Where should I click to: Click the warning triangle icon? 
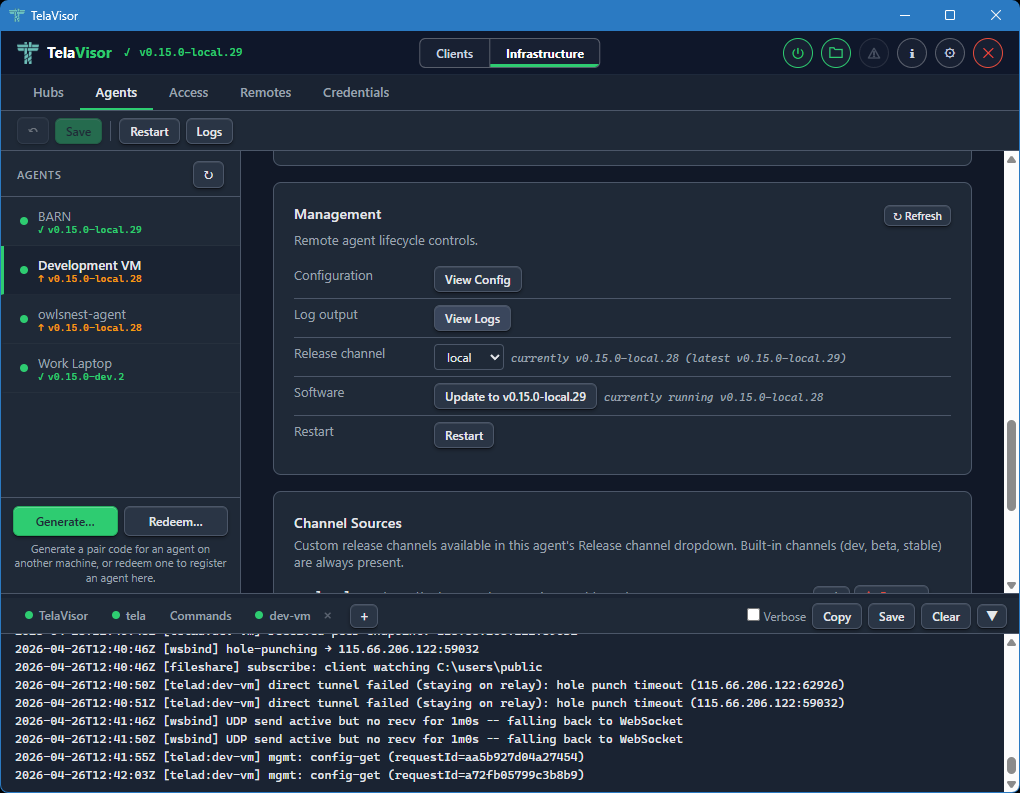[874, 53]
